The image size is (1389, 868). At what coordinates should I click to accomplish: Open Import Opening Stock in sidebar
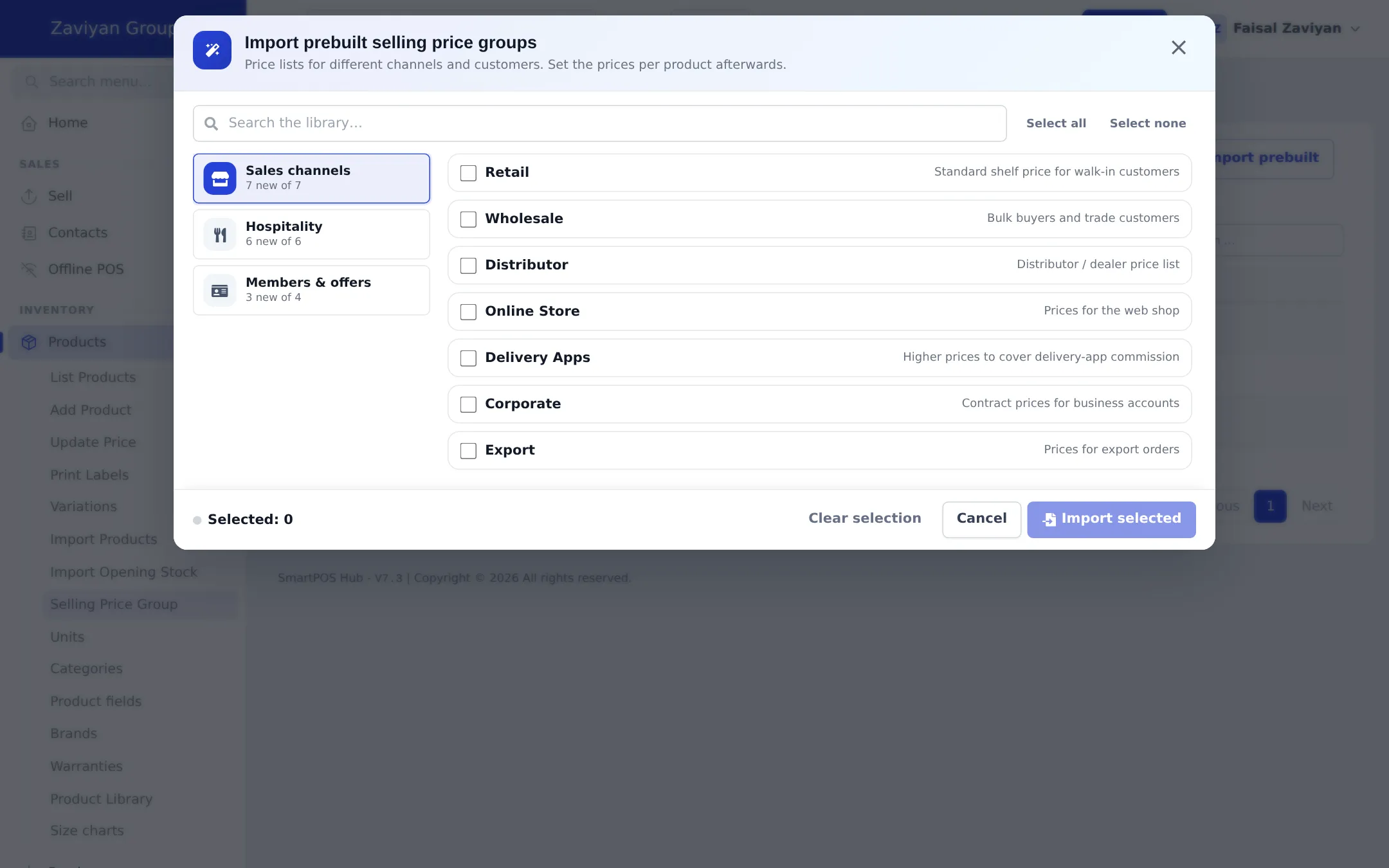[x=123, y=572]
